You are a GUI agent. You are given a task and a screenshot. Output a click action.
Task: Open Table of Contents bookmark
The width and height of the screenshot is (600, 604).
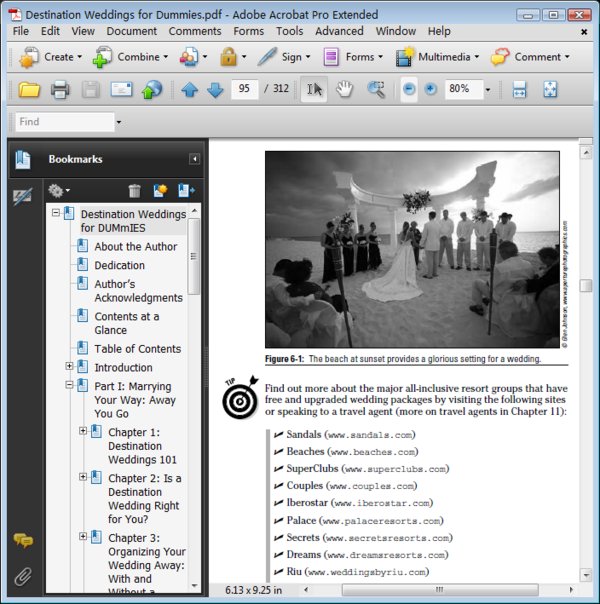point(137,349)
